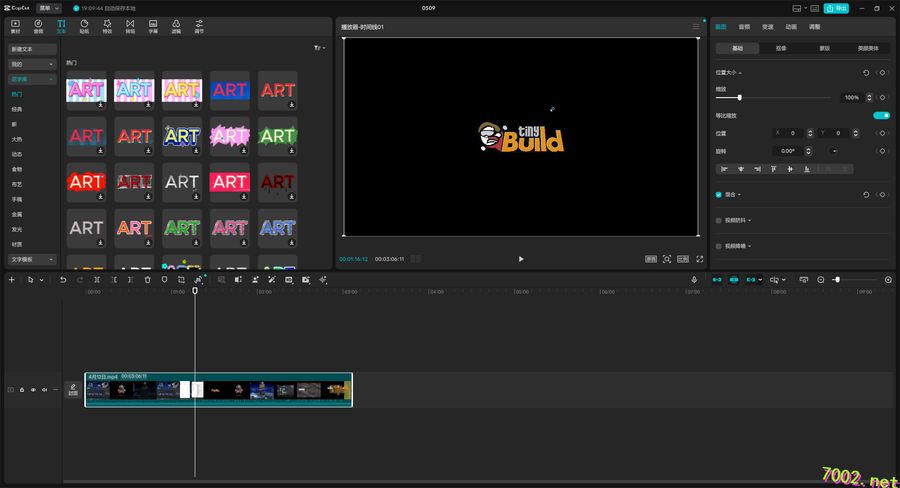Lock the video track
The image size is (900, 488).
(22, 390)
